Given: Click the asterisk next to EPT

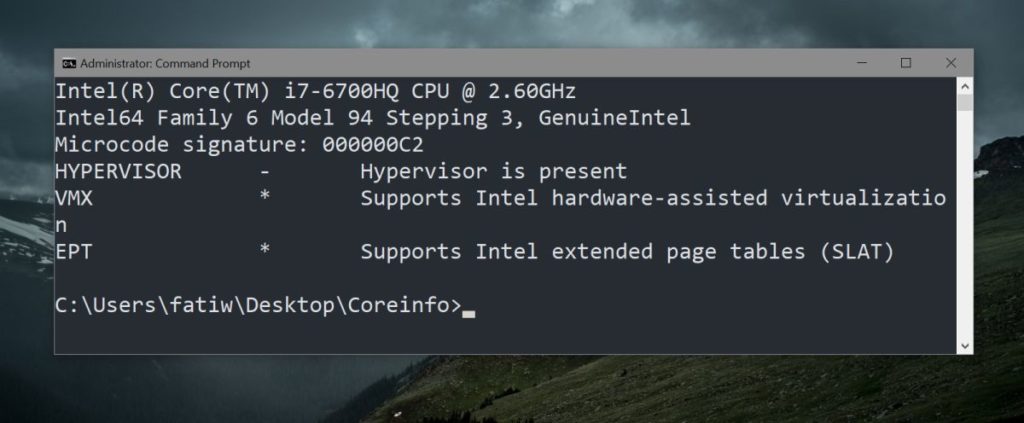Looking at the screenshot, I should pyautogui.click(x=264, y=249).
